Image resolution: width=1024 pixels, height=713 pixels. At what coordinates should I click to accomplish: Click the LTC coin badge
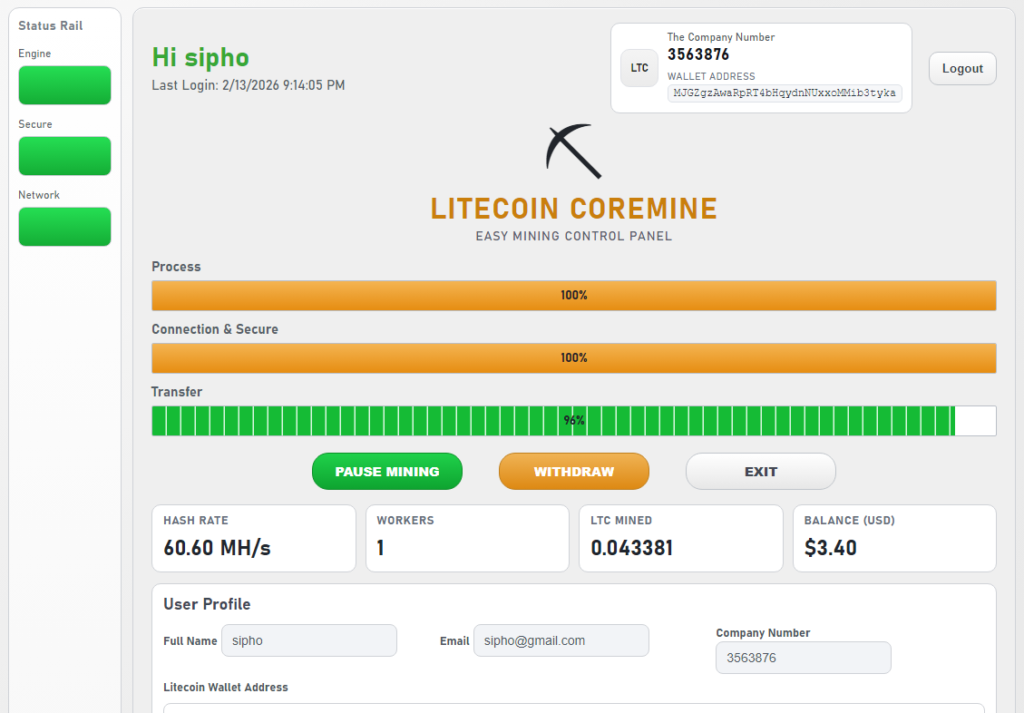coord(639,68)
